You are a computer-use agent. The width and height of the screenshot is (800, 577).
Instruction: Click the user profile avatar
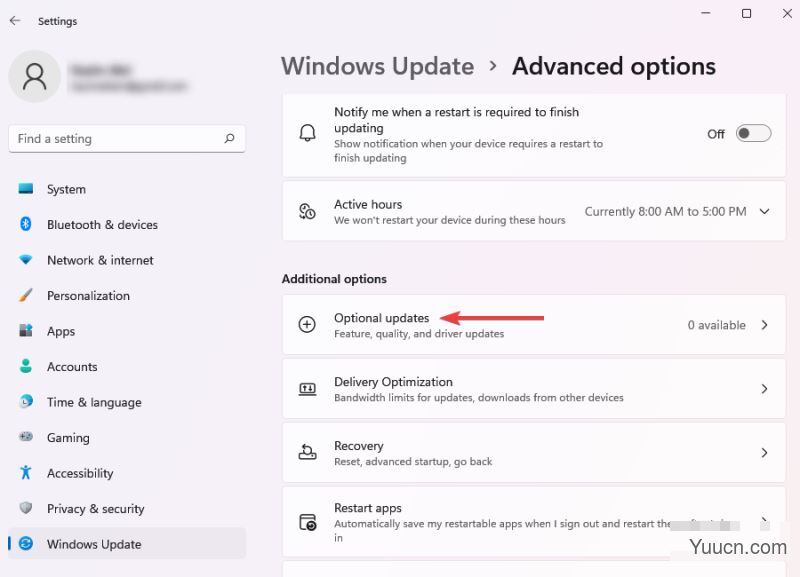(34, 77)
